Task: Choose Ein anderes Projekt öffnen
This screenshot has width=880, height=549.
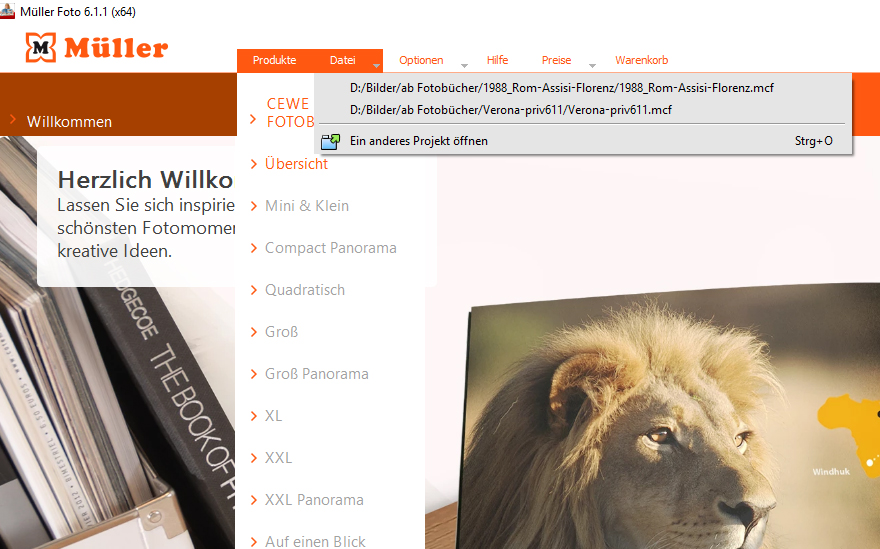Action: [583, 141]
